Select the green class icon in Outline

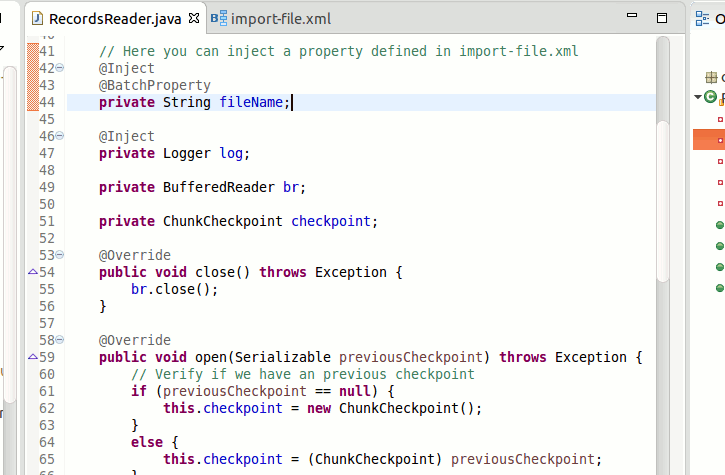[x=711, y=97]
